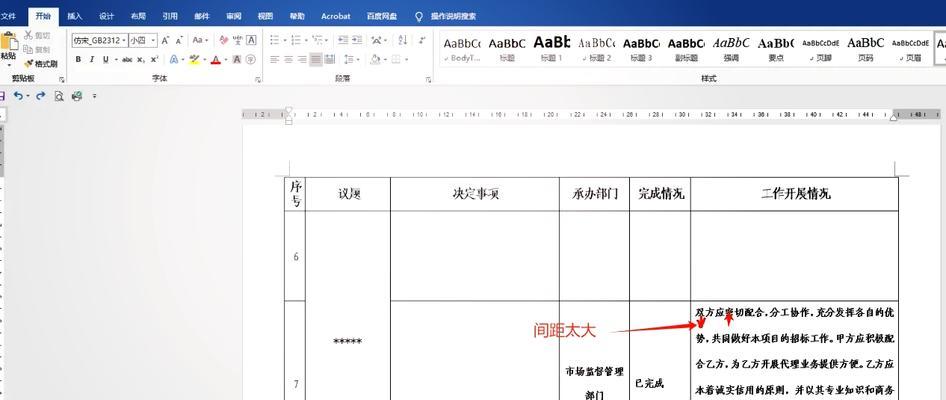Open the References (引用) tab
The image size is (946, 400).
(170, 16)
